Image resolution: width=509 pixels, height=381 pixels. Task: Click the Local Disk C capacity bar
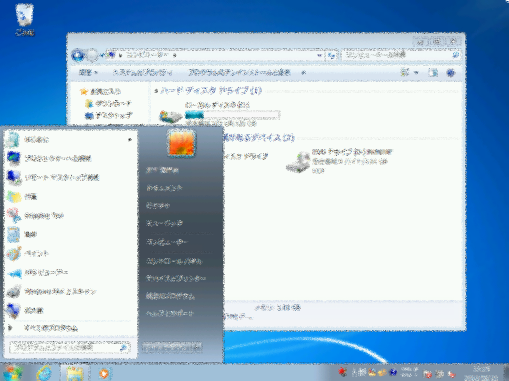pyautogui.click(x=232, y=115)
